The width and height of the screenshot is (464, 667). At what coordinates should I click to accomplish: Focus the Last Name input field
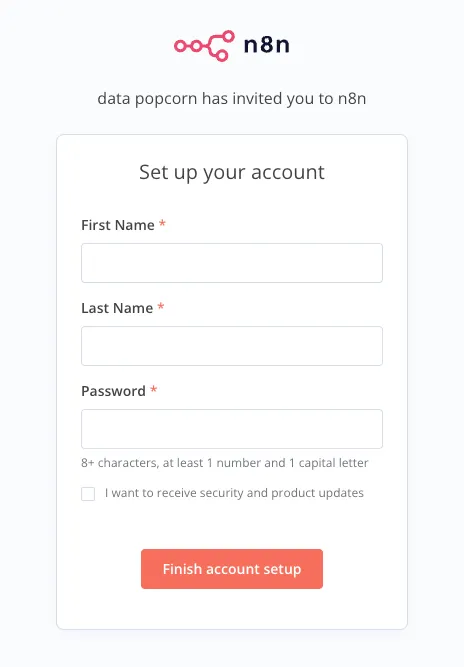coord(232,346)
